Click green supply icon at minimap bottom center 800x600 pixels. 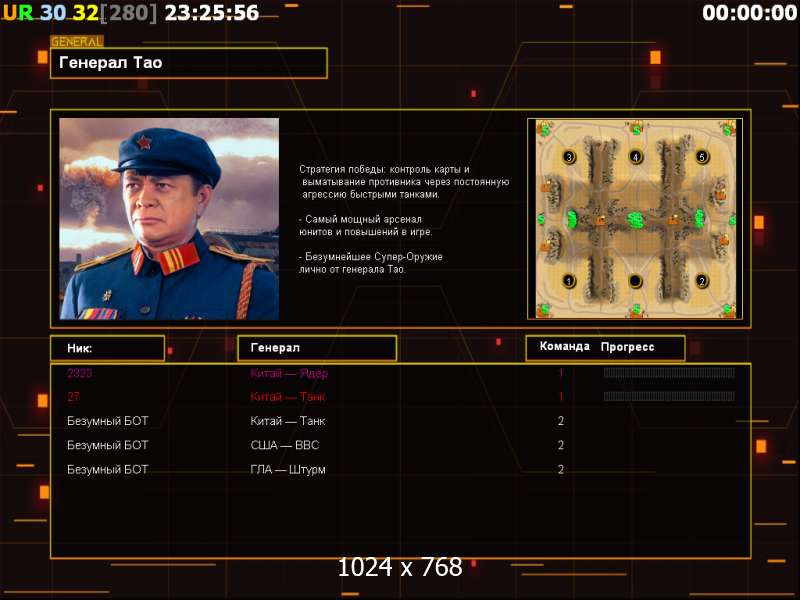tap(636, 309)
